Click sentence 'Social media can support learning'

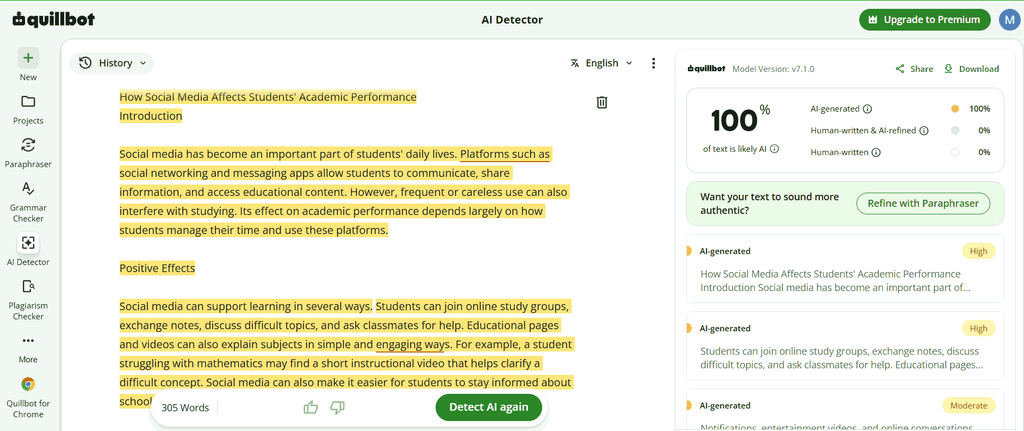coord(246,306)
